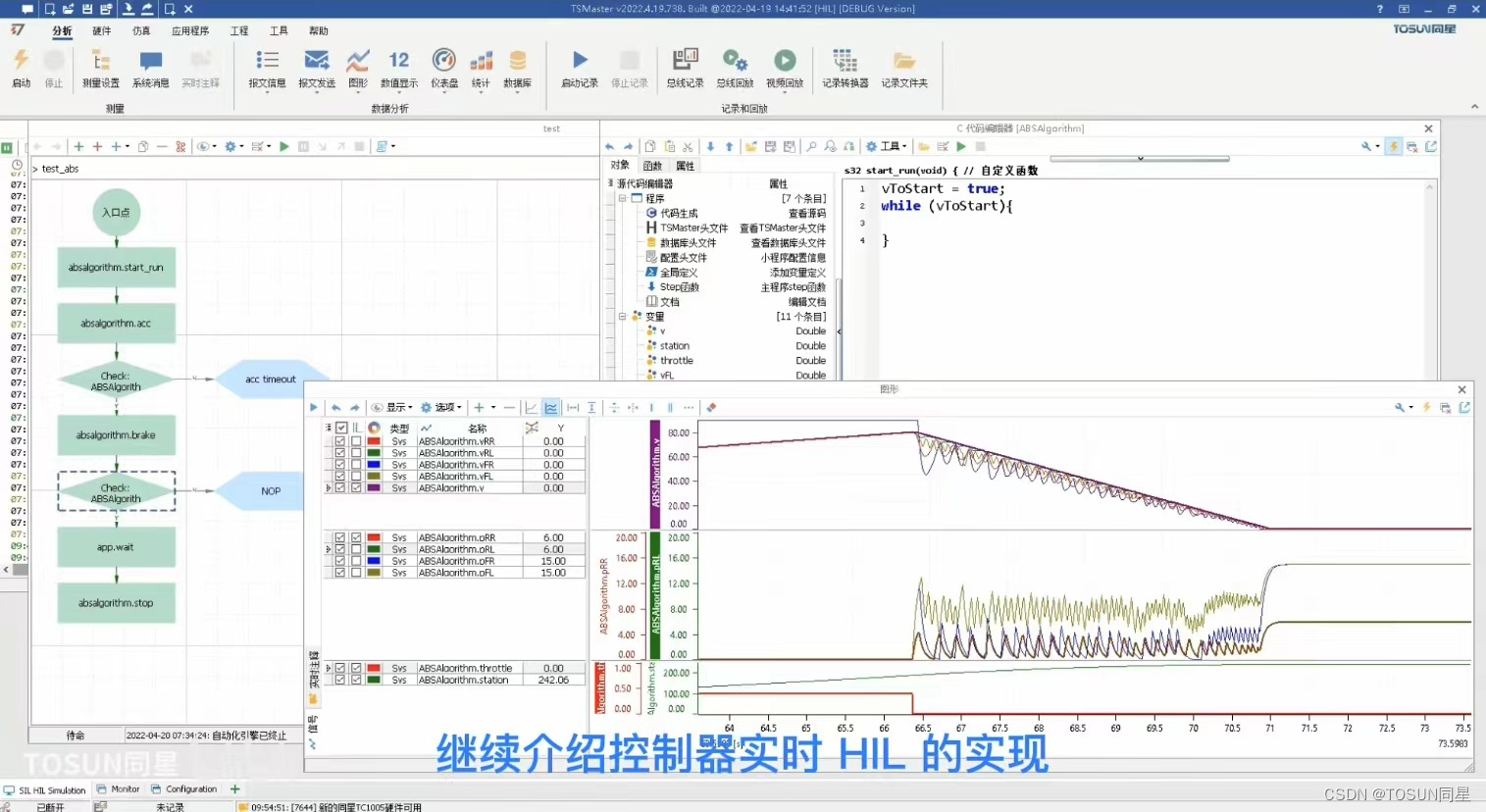Screen dimensions: 1486x812
Task: Open the gear settings dropdown in the automation toolbar
Action: tap(233, 146)
